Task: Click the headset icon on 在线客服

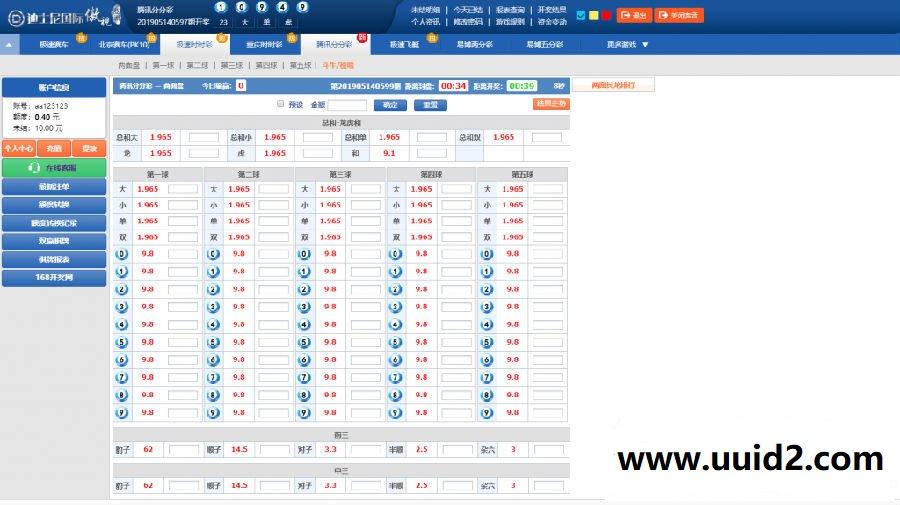Action: [34, 168]
